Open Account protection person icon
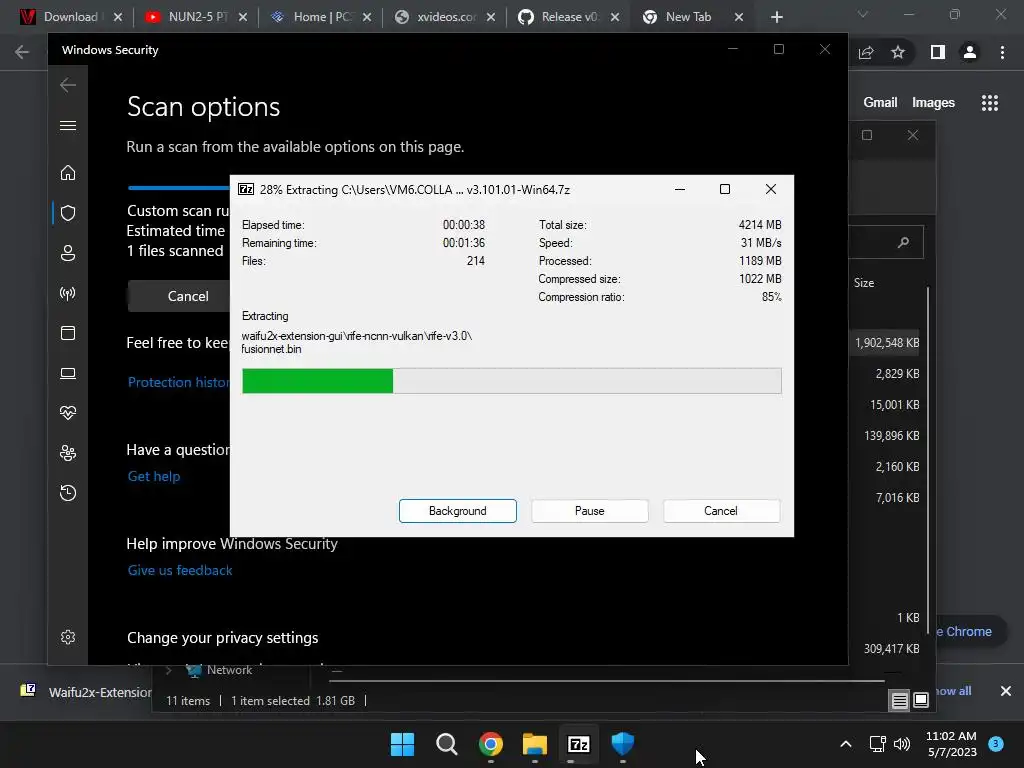The width and height of the screenshot is (1024, 768). [68, 253]
